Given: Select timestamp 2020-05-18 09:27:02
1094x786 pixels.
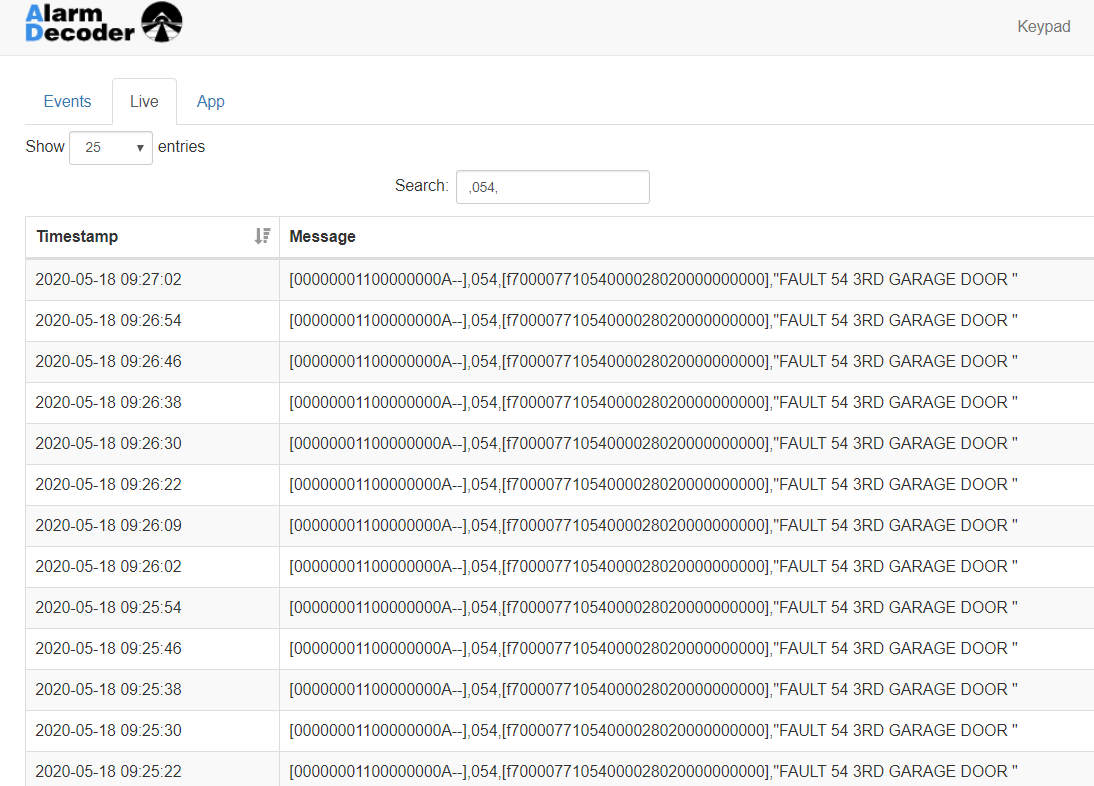Looking at the screenshot, I should click(x=108, y=279).
